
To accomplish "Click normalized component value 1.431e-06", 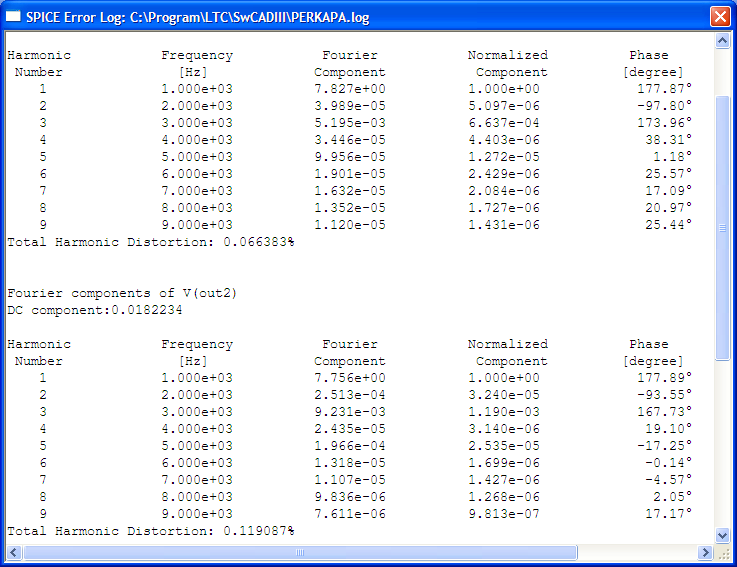I will coord(504,225).
